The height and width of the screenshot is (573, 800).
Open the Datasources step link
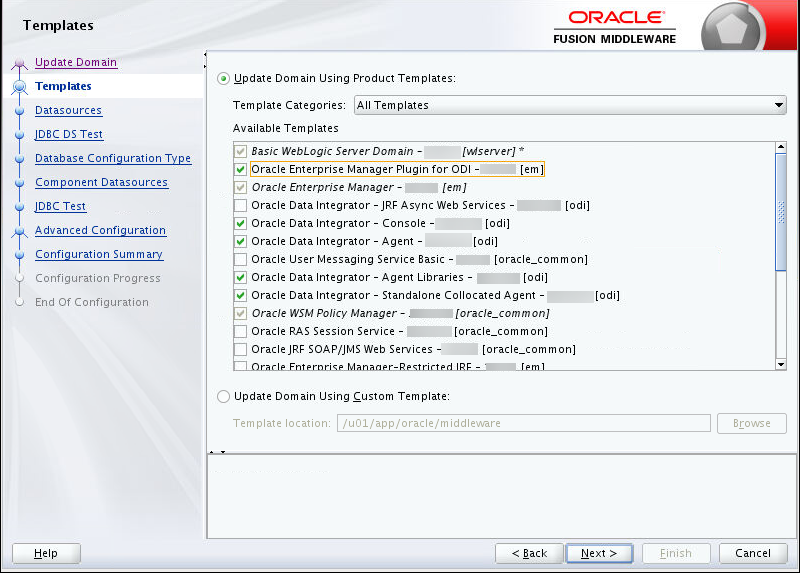click(x=68, y=110)
